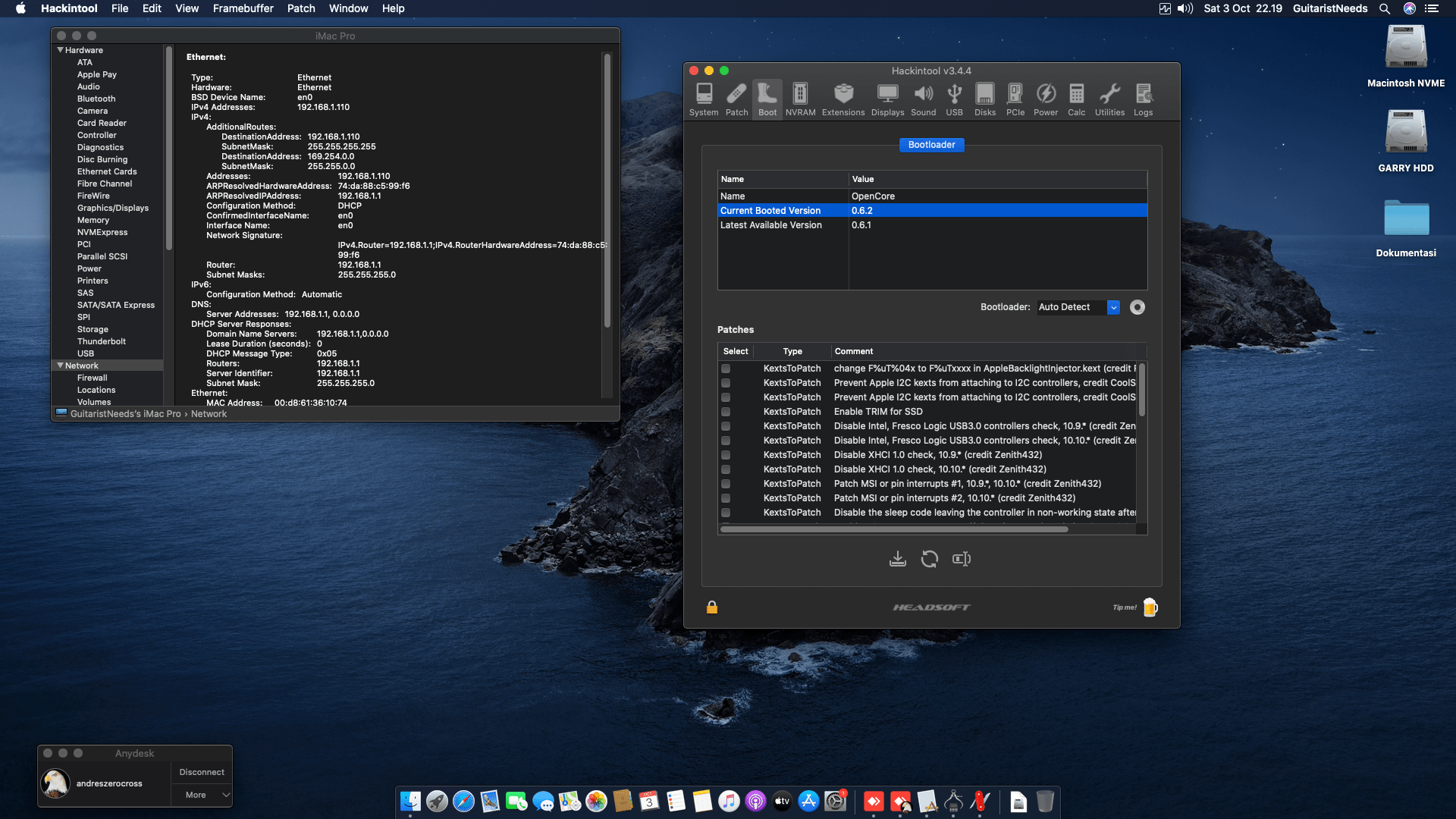Viewport: 1456px width, 819px height.
Task: Tick Disable XHCI 1.0 check 10.10 checkbox
Action: [x=726, y=469]
